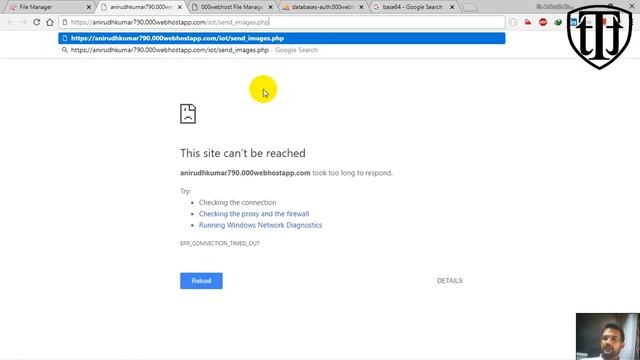Launch Running Windows Network Diagnostics link
Image resolution: width=640 pixels, height=360 pixels.
pos(260,225)
